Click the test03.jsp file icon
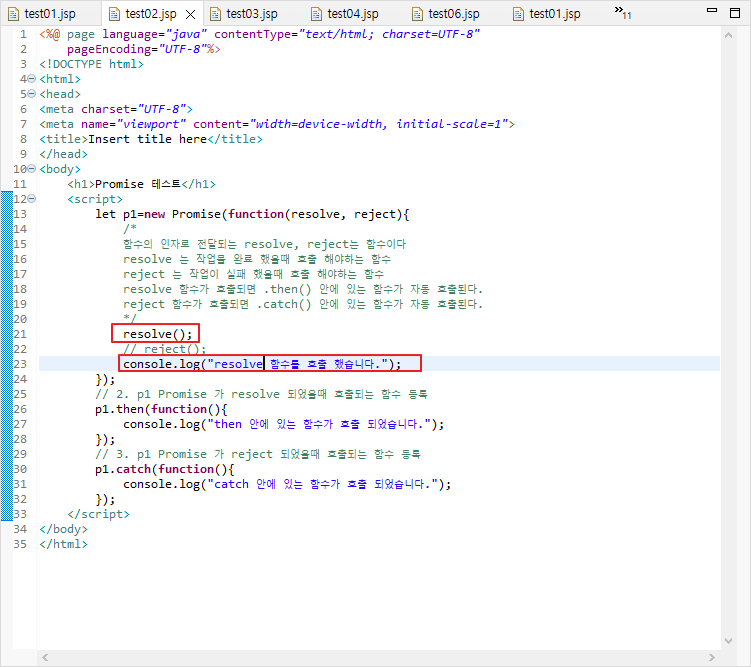 coord(216,14)
